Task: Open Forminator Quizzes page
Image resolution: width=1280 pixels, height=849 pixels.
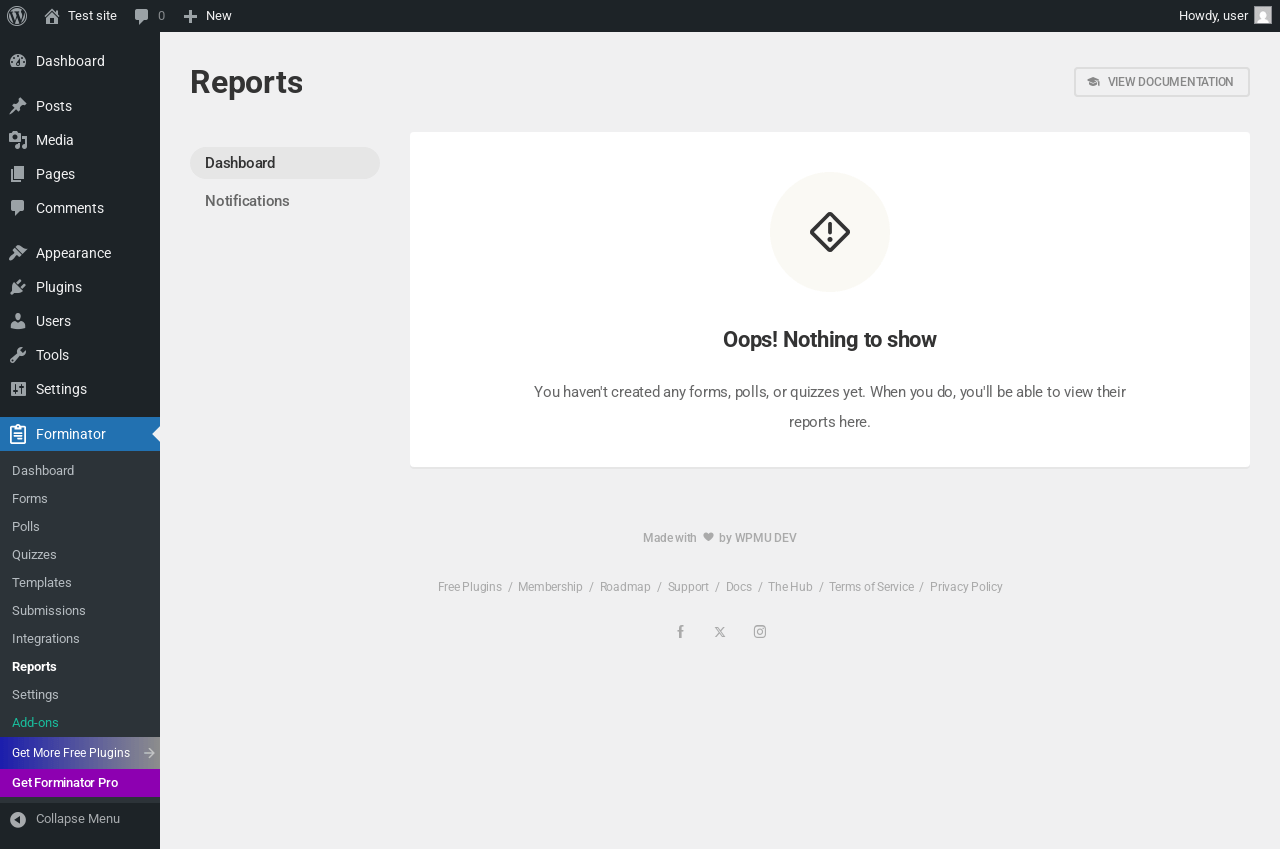Action: click(x=80, y=555)
